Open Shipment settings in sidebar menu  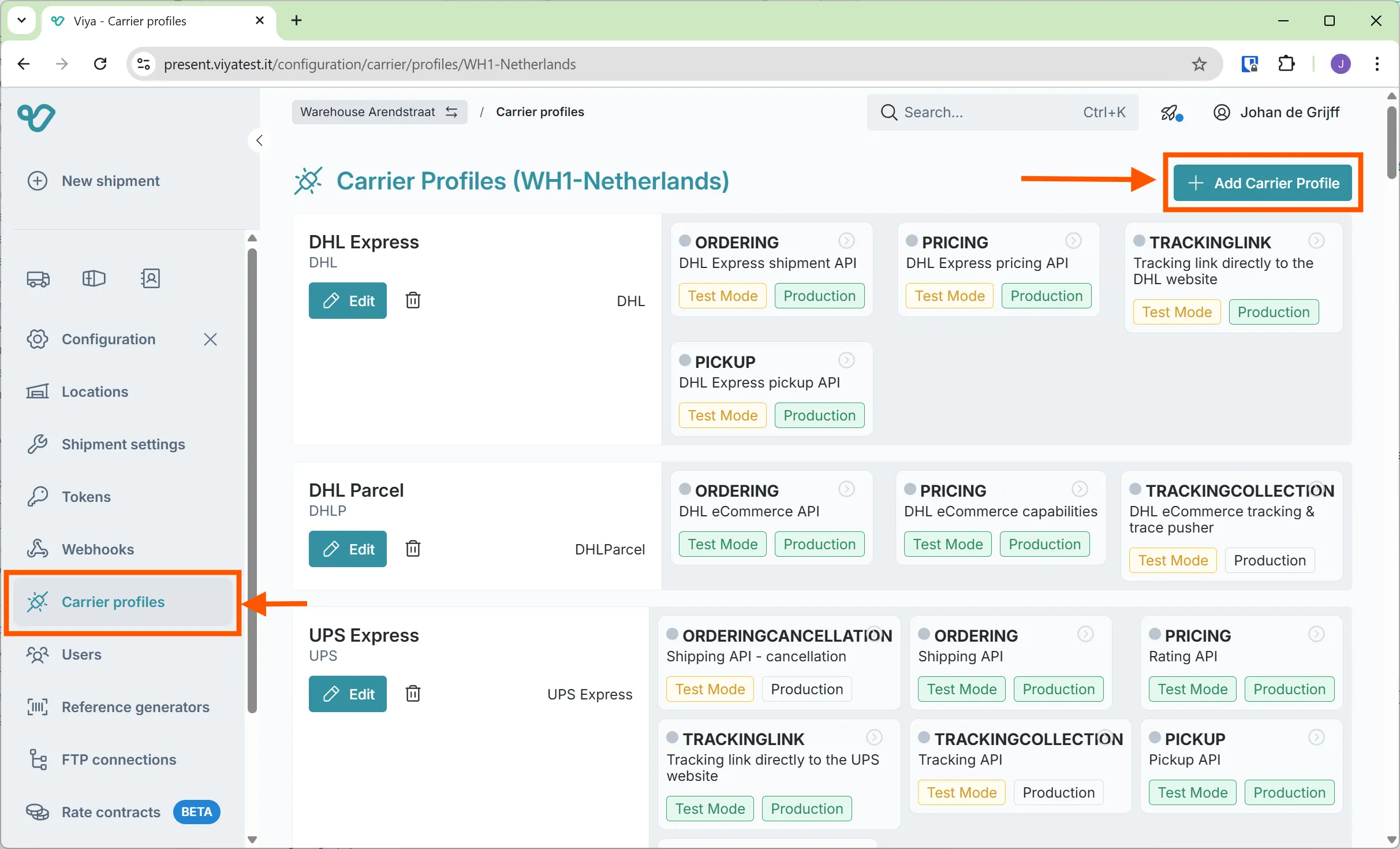tap(123, 444)
